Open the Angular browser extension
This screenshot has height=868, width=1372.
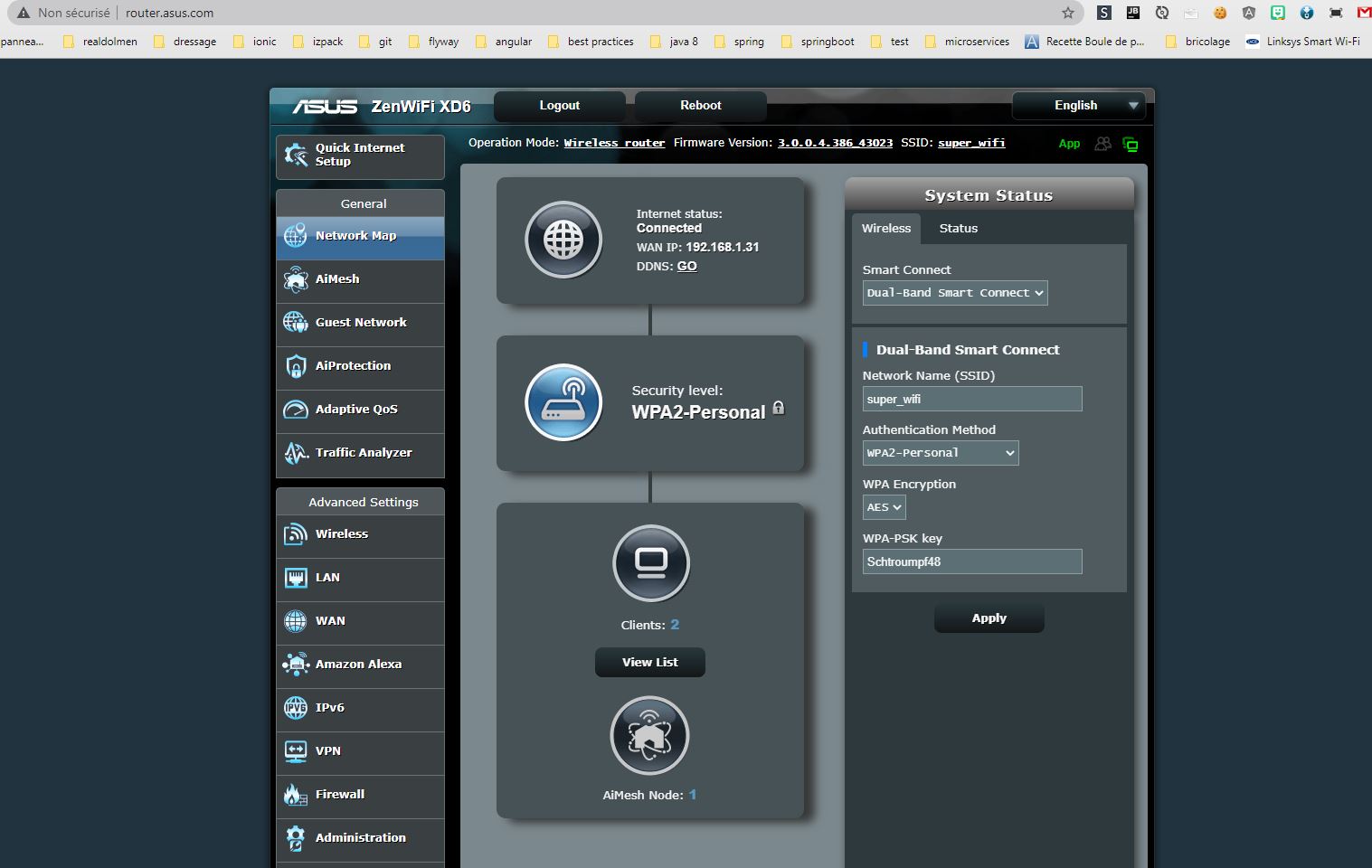point(1249,13)
